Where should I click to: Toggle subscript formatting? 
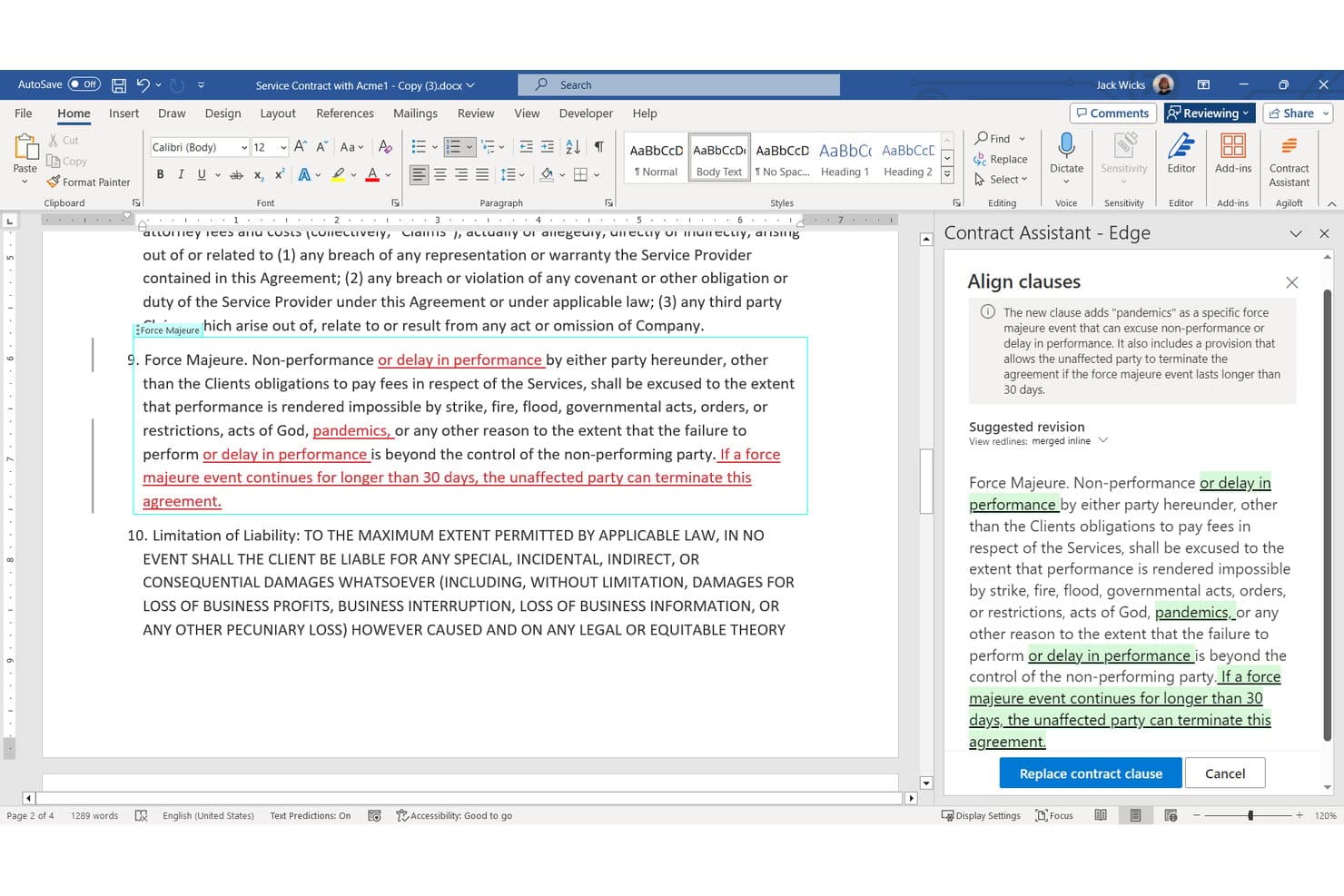[259, 174]
